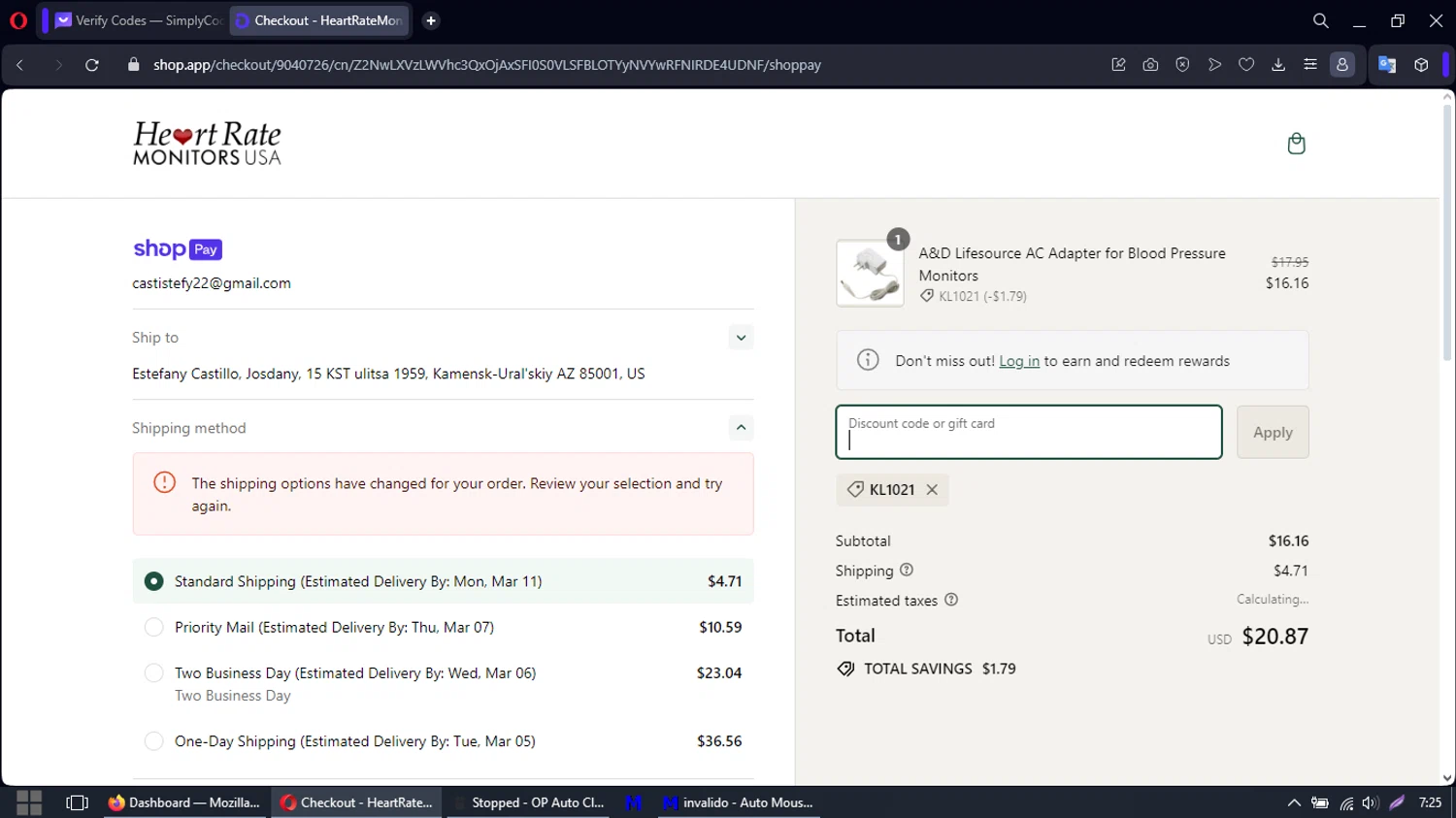Open Checkout HeartRate taskbar window
This screenshot has width=1456, height=818.
[356, 802]
